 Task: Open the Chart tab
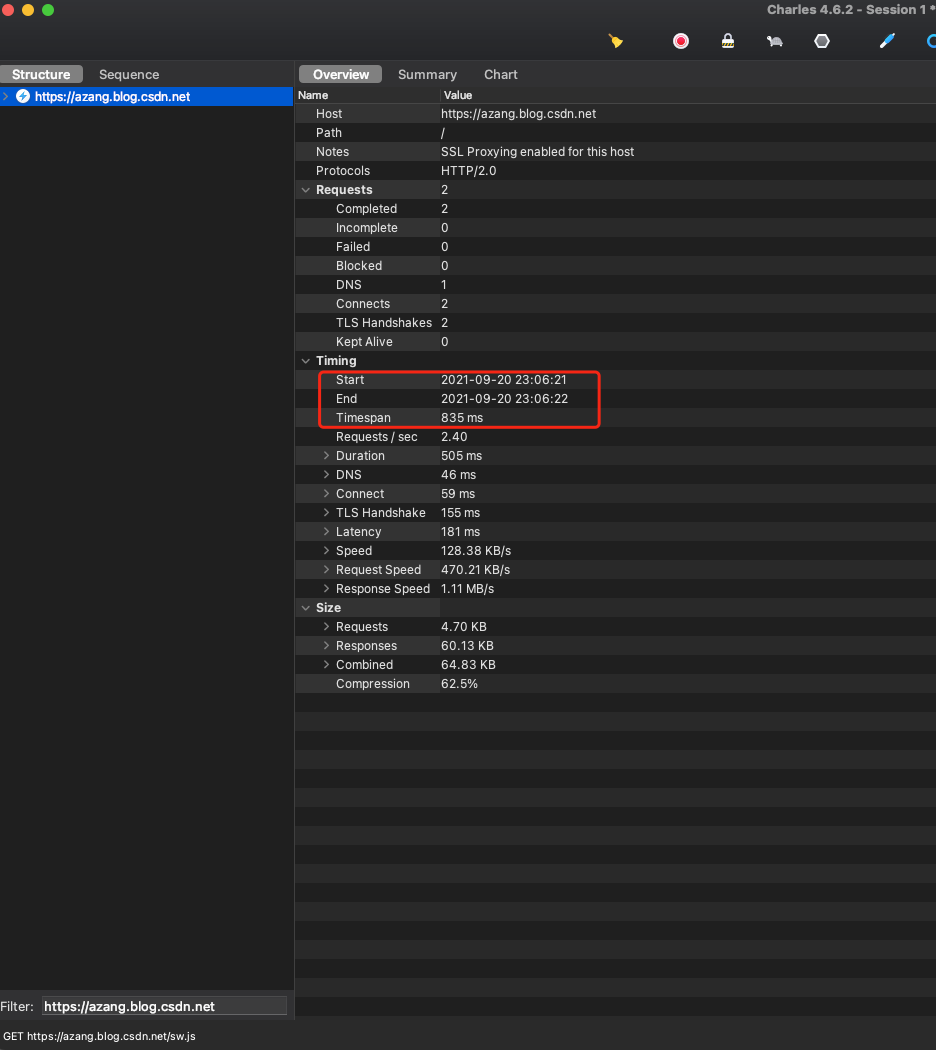tap(501, 74)
